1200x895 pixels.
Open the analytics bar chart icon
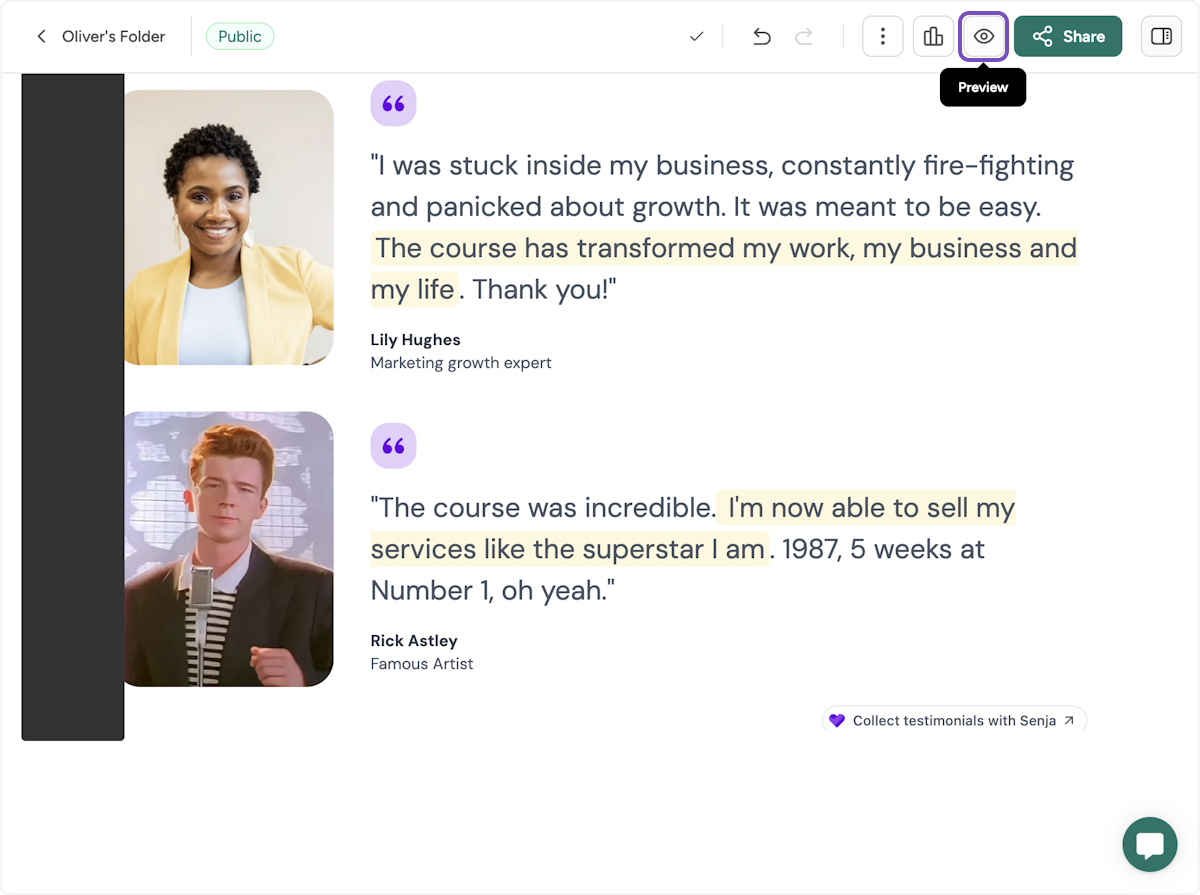(x=933, y=37)
